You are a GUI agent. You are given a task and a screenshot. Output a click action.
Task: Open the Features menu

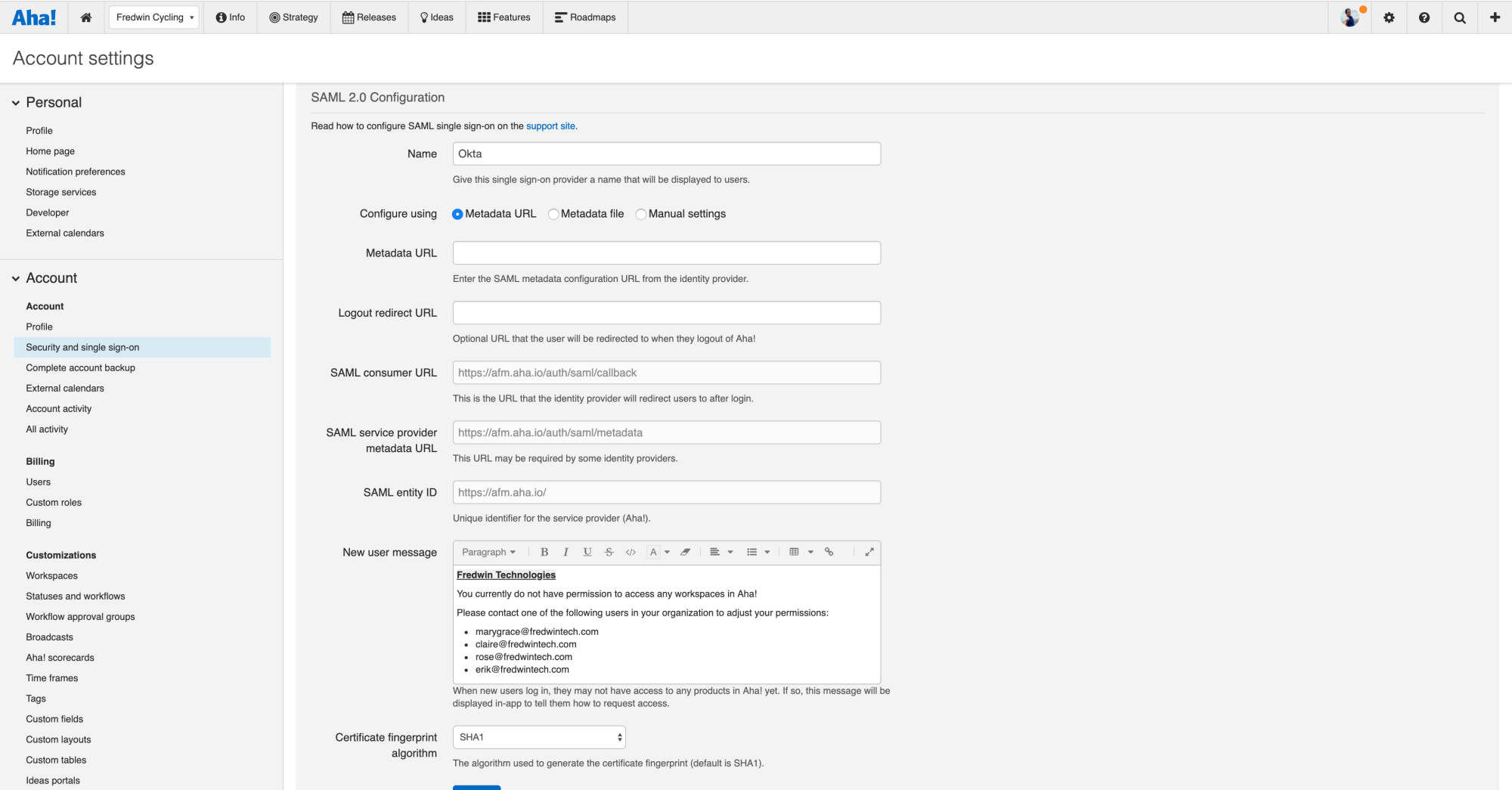pos(504,17)
